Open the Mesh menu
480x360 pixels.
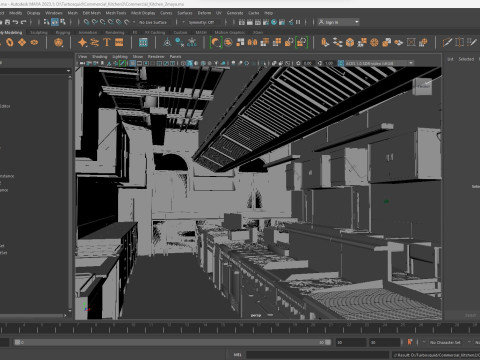73,13
